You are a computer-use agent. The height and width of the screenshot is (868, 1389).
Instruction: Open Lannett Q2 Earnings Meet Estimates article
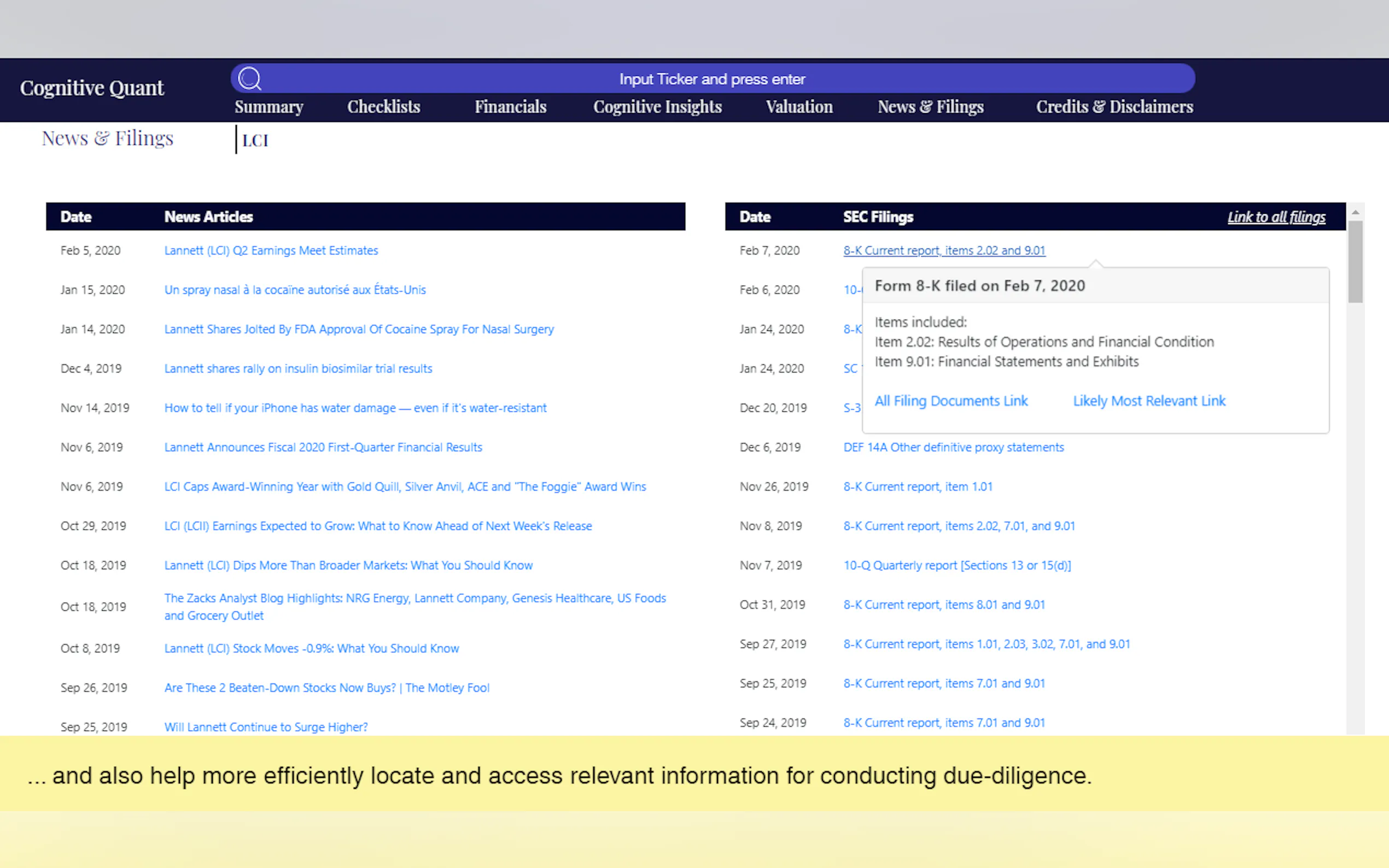[x=271, y=250]
